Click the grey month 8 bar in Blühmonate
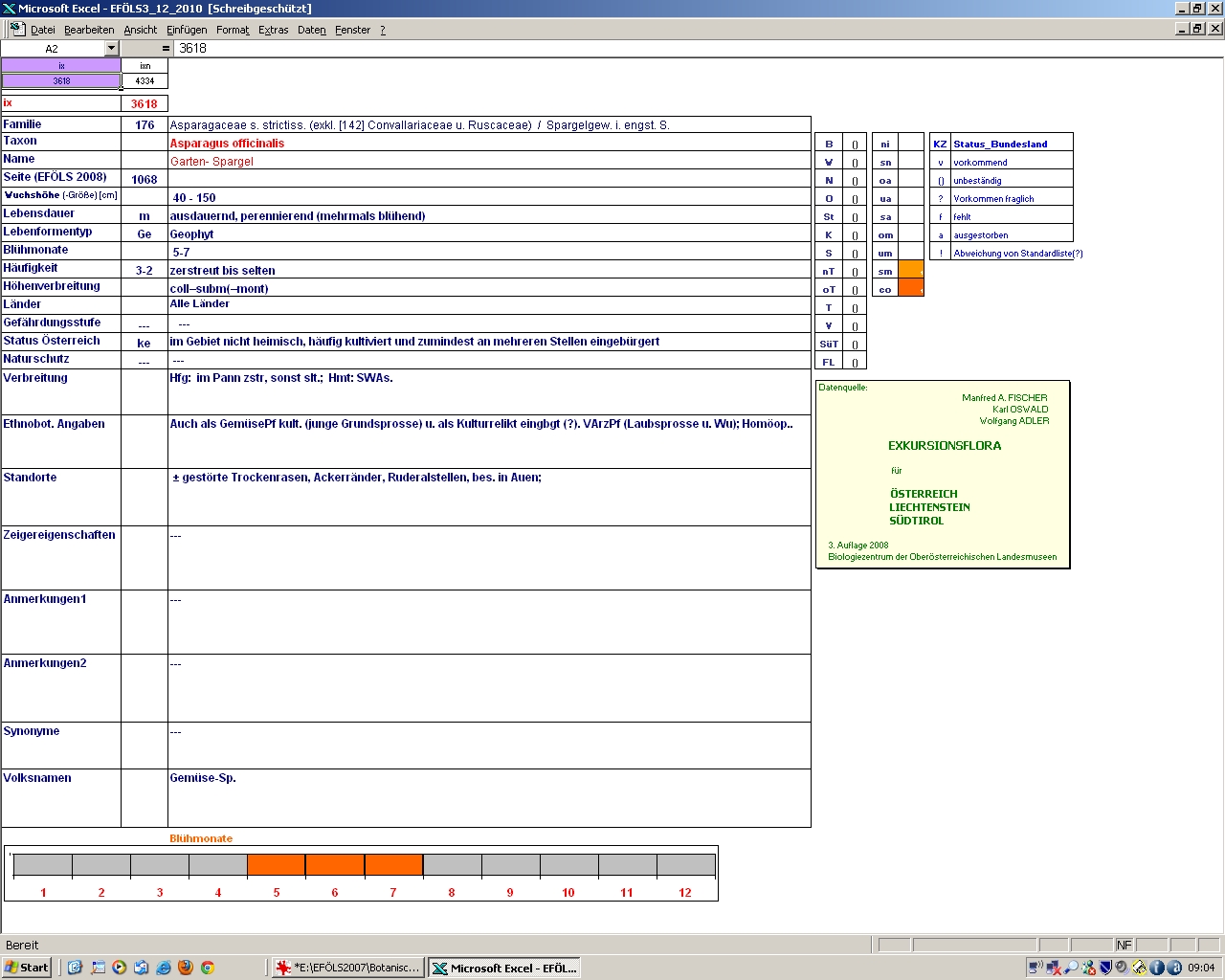The height and width of the screenshot is (980, 1225). pos(452,865)
